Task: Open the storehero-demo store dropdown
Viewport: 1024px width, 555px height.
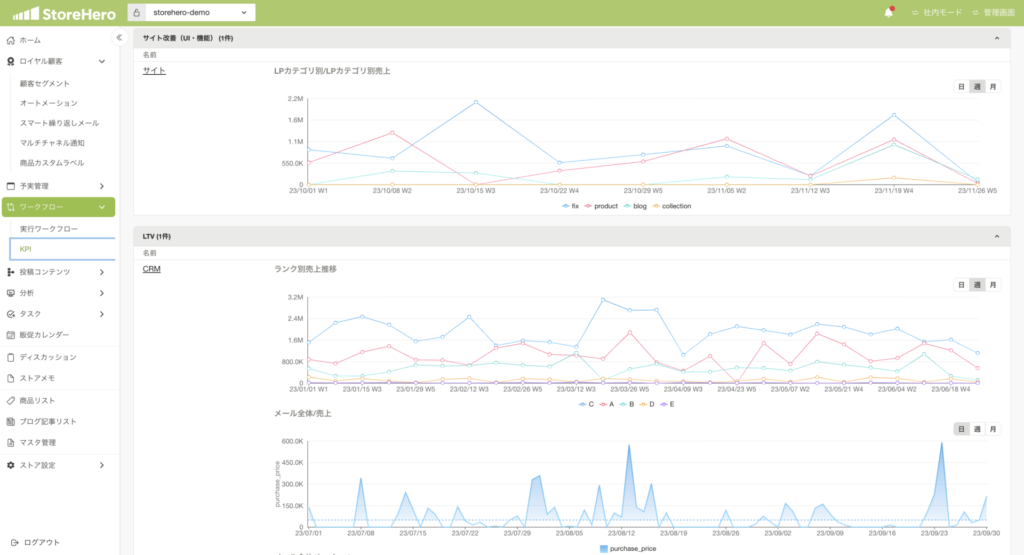Action: coord(200,13)
